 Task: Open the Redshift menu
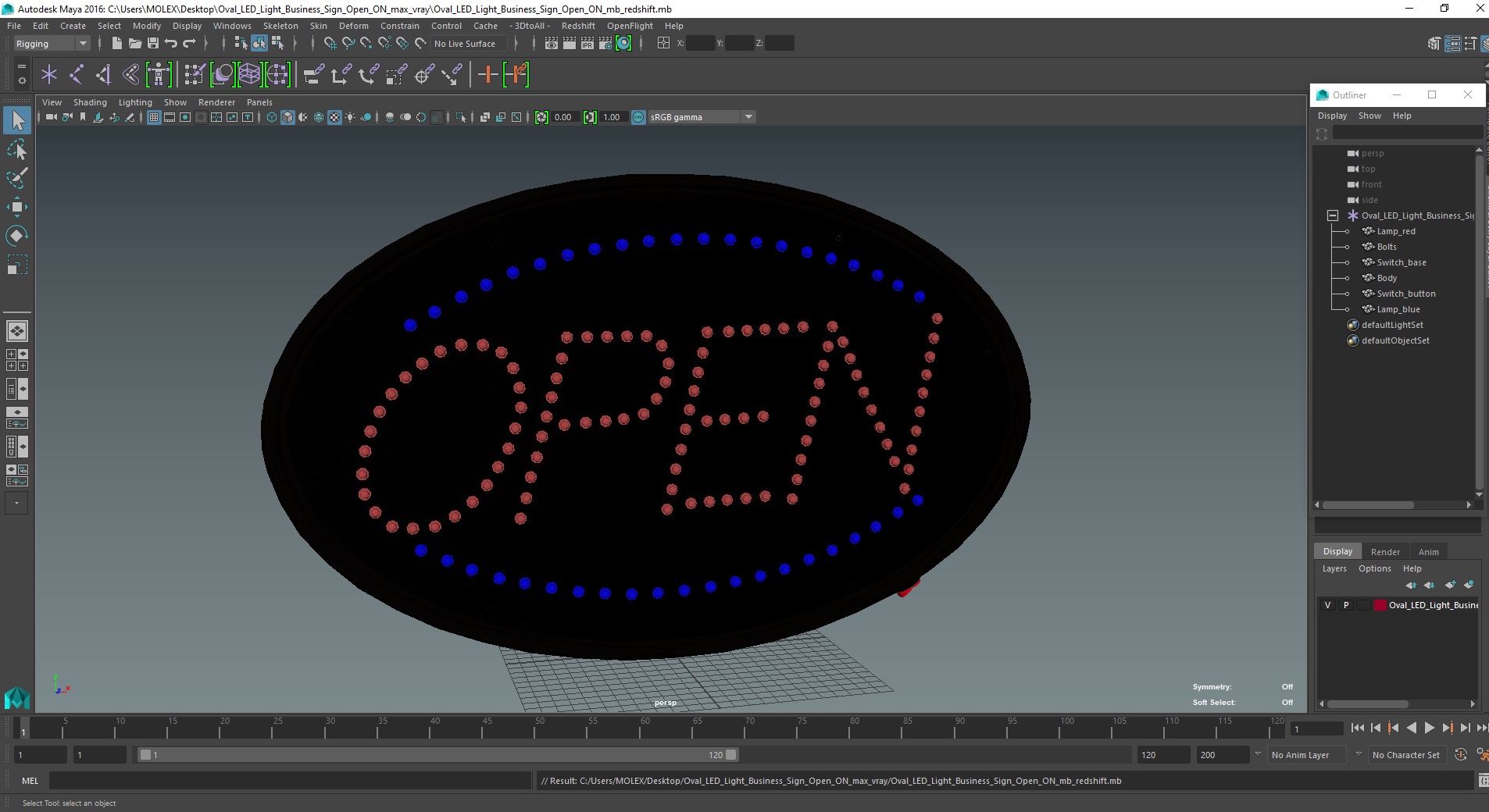(578, 26)
